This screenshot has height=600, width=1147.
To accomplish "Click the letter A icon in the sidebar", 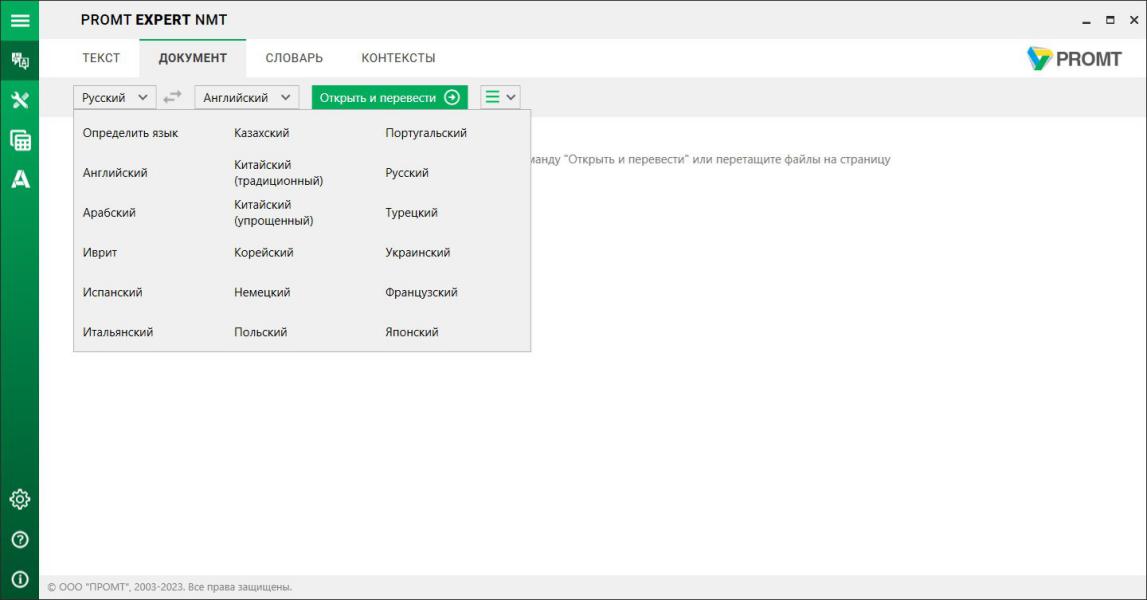I will 19,180.
